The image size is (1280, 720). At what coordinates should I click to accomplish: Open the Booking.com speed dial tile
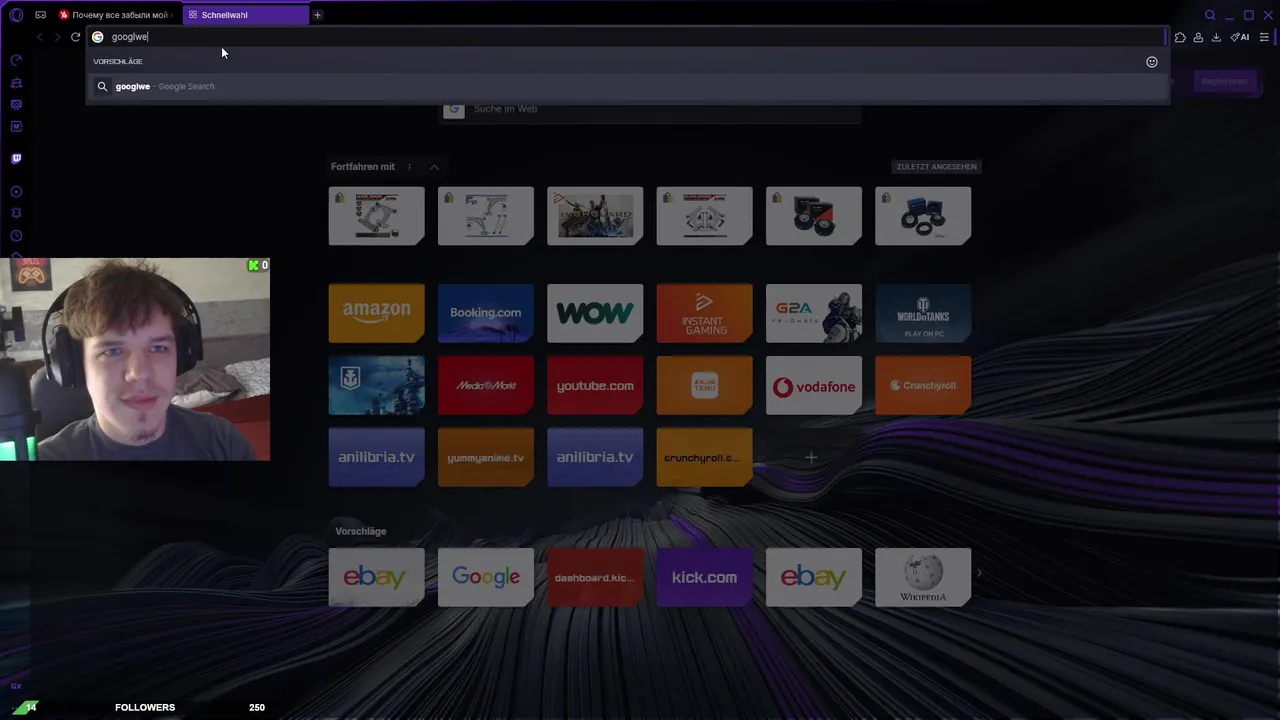click(x=485, y=313)
